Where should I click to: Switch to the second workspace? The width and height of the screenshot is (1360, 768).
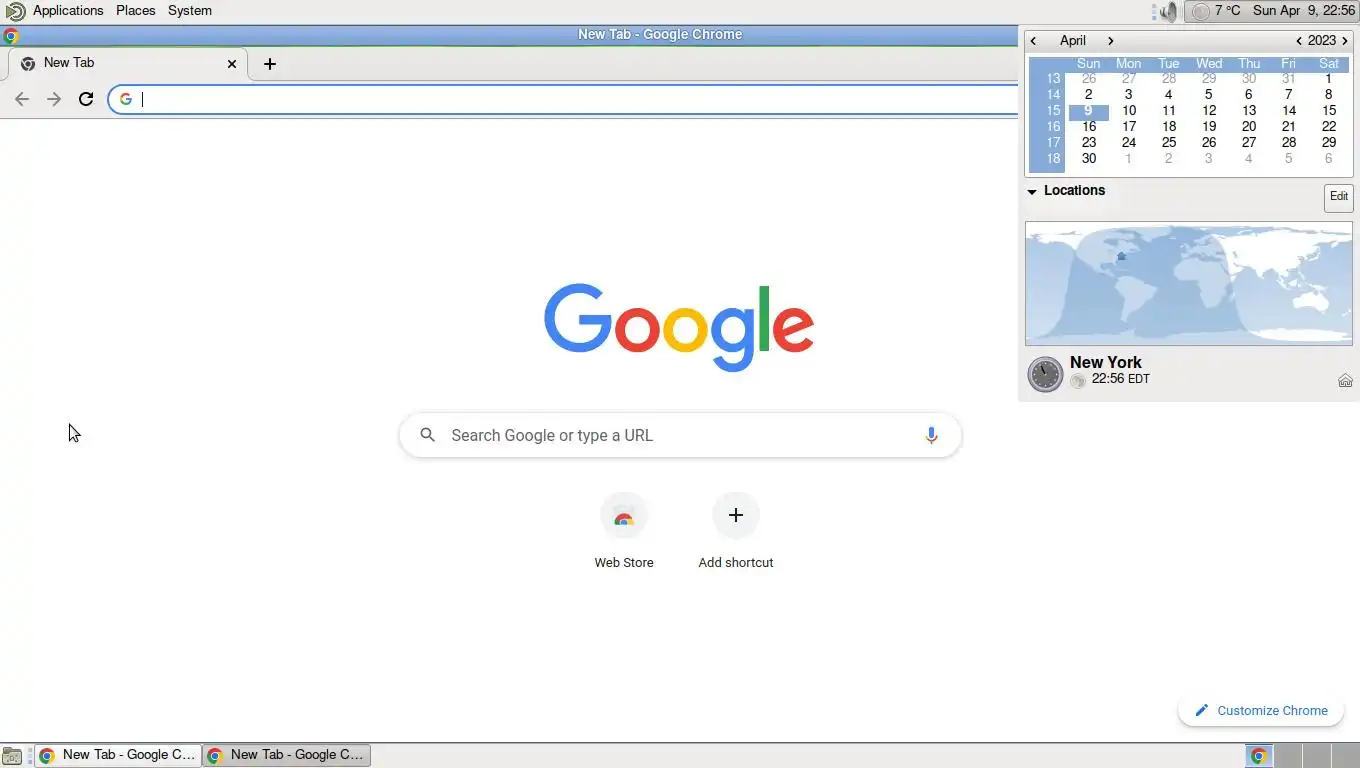pyautogui.click(x=1288, y=756)
